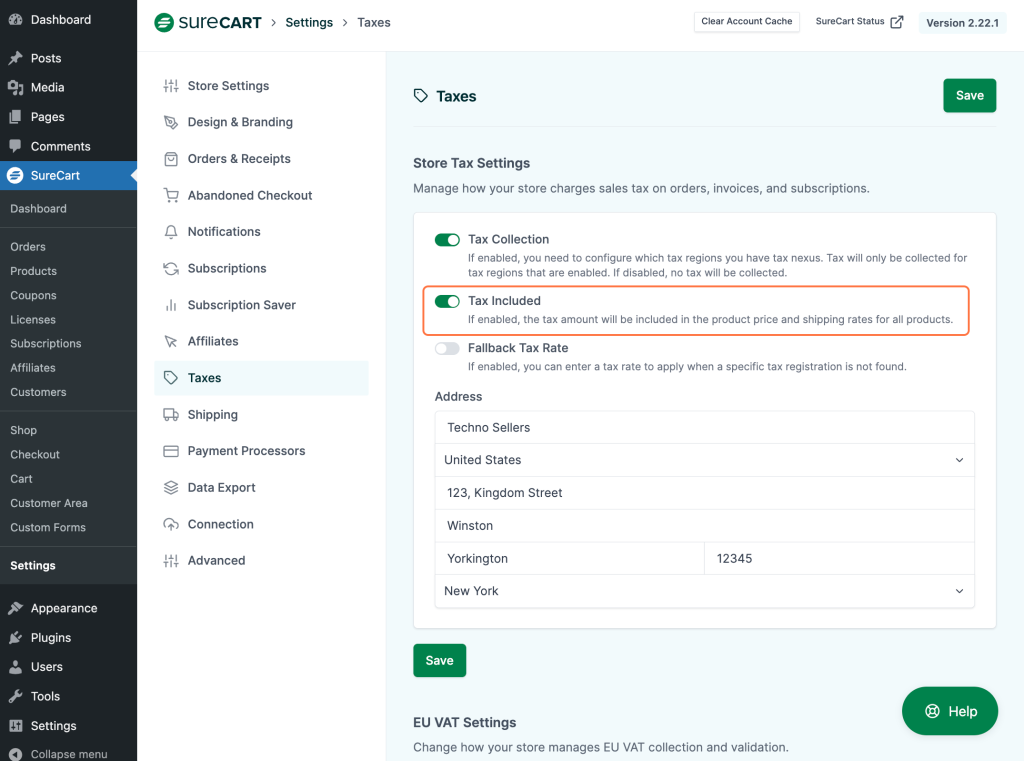Open the state dropdown showing New York
The image size is (1024, 761).
tap(703, 591)
